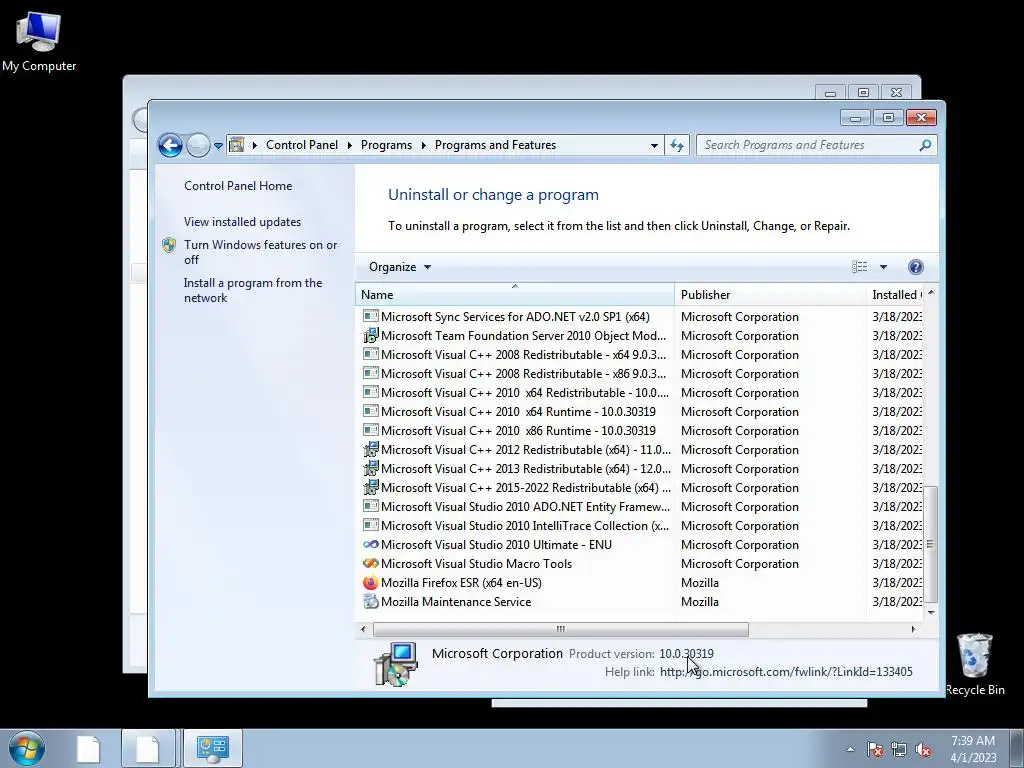Screen dimensions: 1024x768
Task: Click the Action Center flag tray icon
Action: pos(875,749)
